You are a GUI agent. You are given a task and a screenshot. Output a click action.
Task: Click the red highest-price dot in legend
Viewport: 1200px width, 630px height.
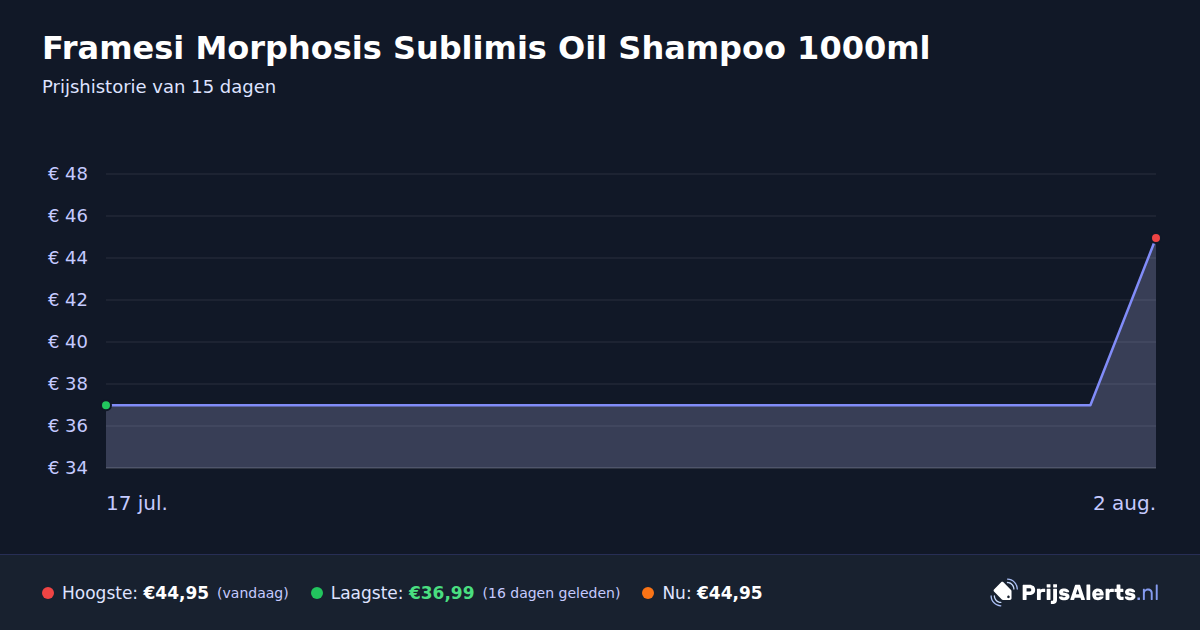[48, 593]
